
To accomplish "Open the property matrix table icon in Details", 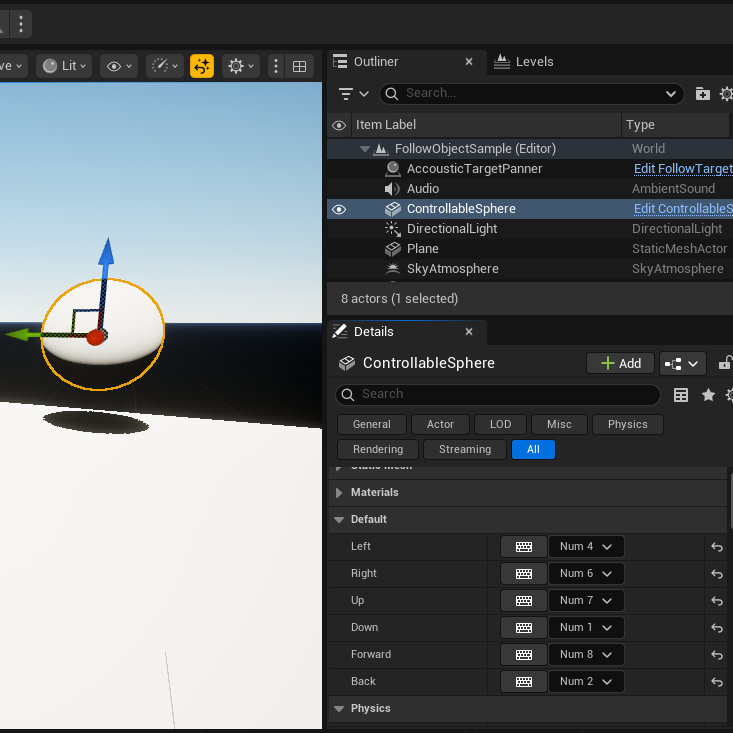I will [x=681, y=395].
